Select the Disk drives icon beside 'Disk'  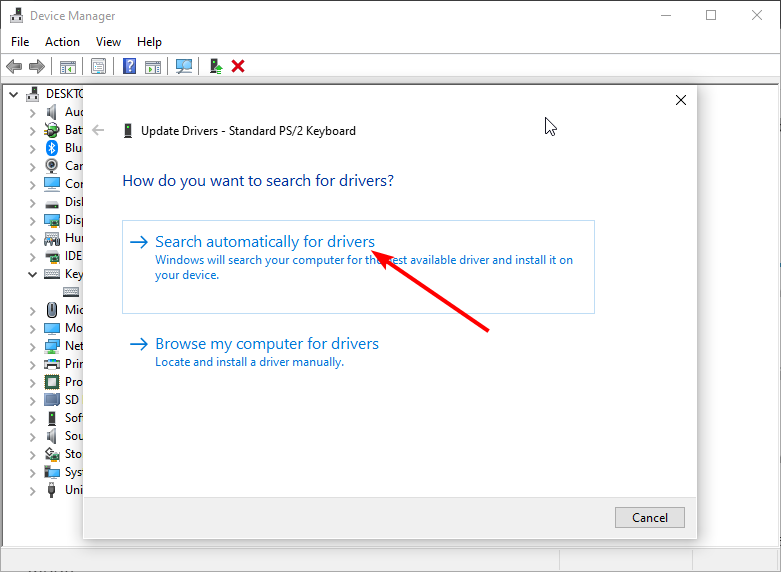tap(52, 204)
